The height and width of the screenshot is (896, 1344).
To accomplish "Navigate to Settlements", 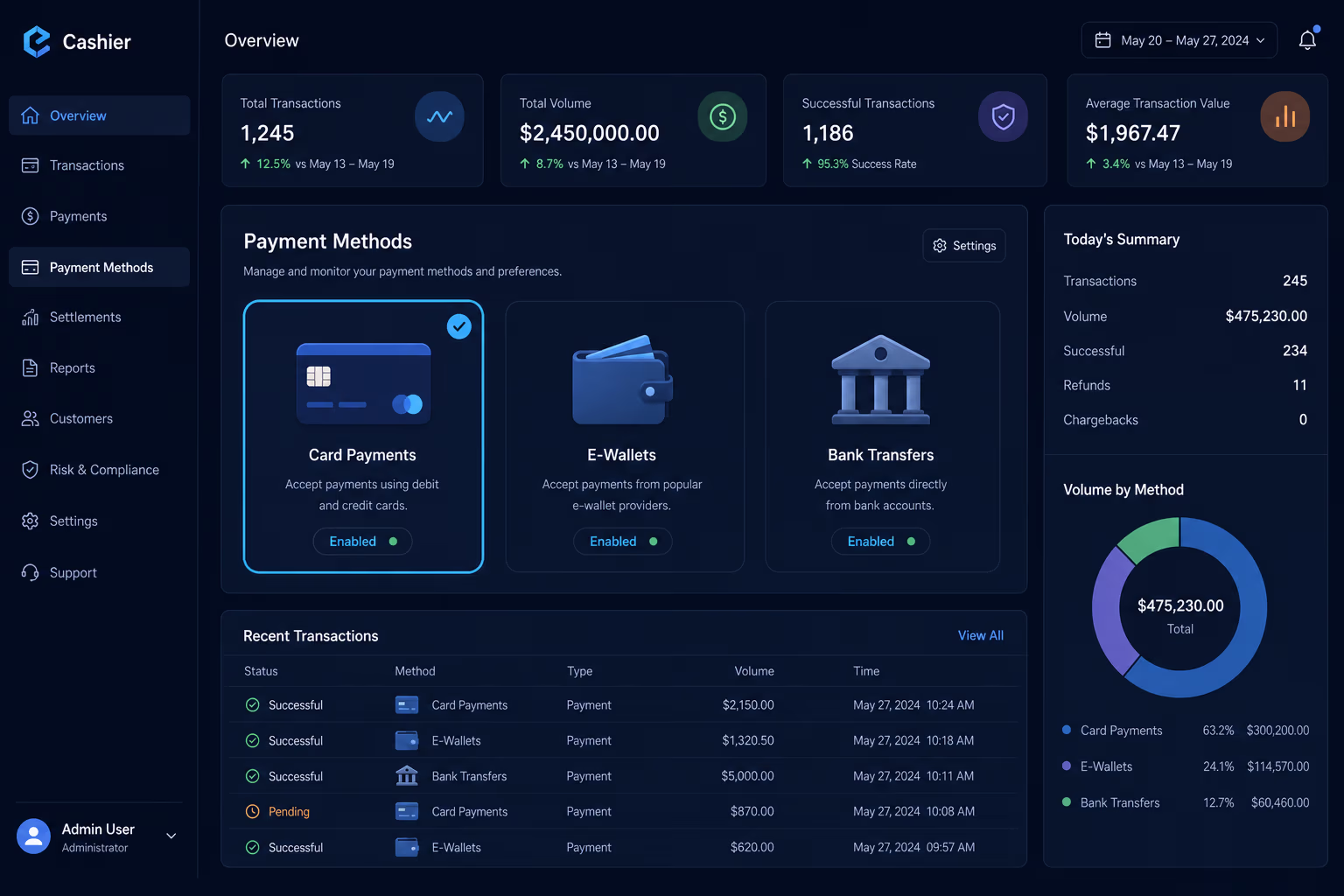I will tap(99, 317).
